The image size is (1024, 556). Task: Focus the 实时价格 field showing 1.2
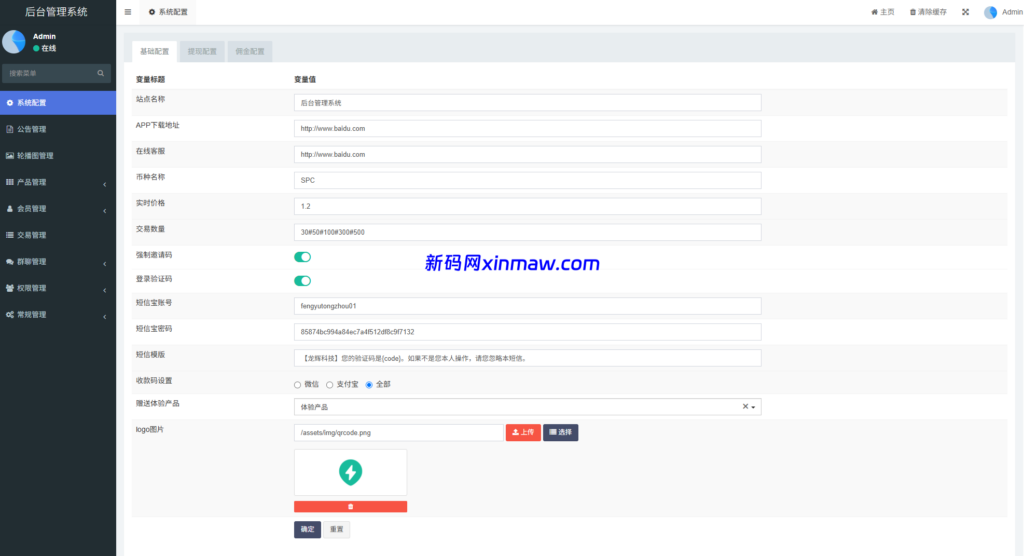527,206
